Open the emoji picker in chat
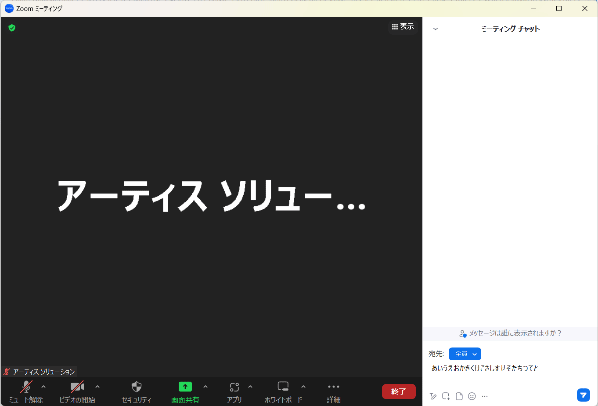Viewport: 598px width, 406px height. tap(472, 396)
